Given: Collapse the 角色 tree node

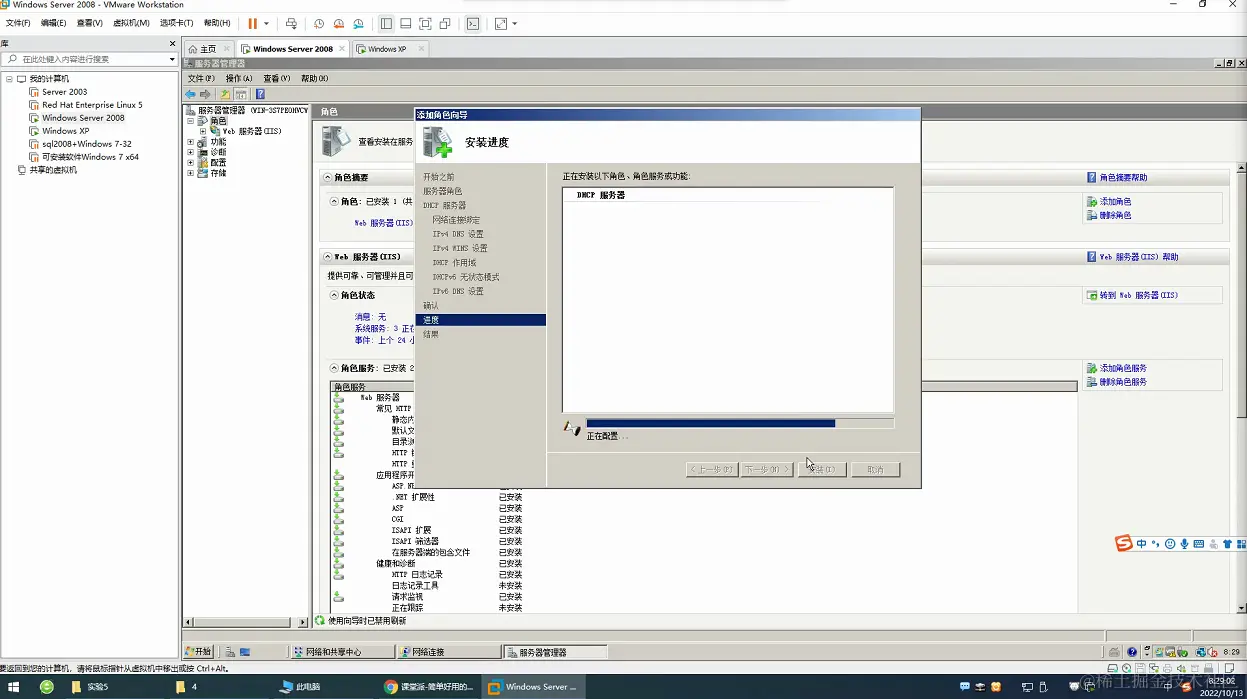Looking at the screenshot, I should [190, 121].
